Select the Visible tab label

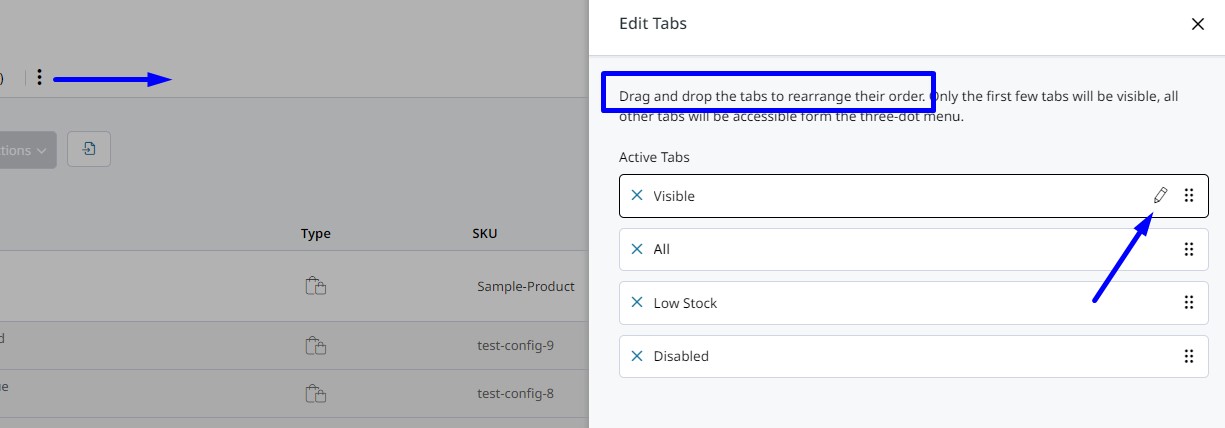(x=674, y=196)
